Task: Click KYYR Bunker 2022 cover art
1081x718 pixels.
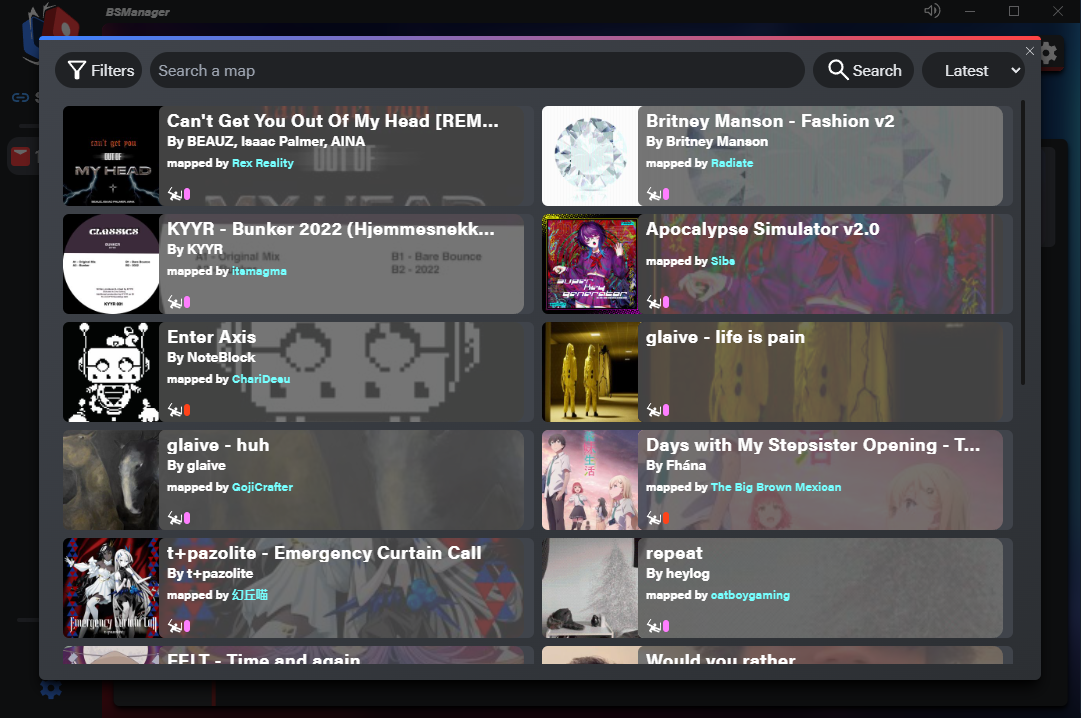Action: coord(112,264)
